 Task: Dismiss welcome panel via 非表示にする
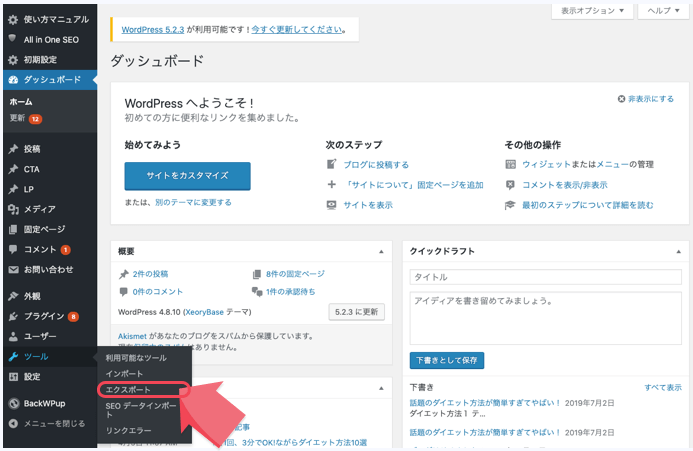point(646,99)
